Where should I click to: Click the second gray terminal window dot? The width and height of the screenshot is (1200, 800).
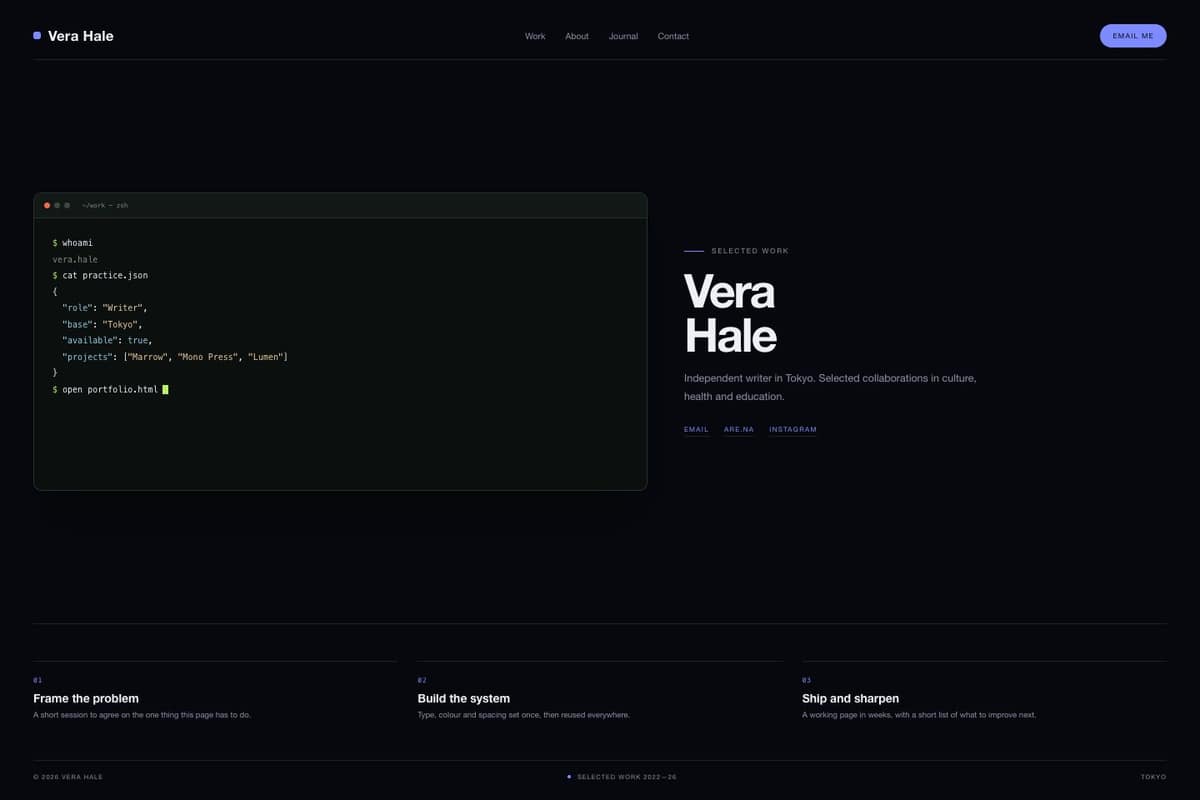[x=57, y=205]
